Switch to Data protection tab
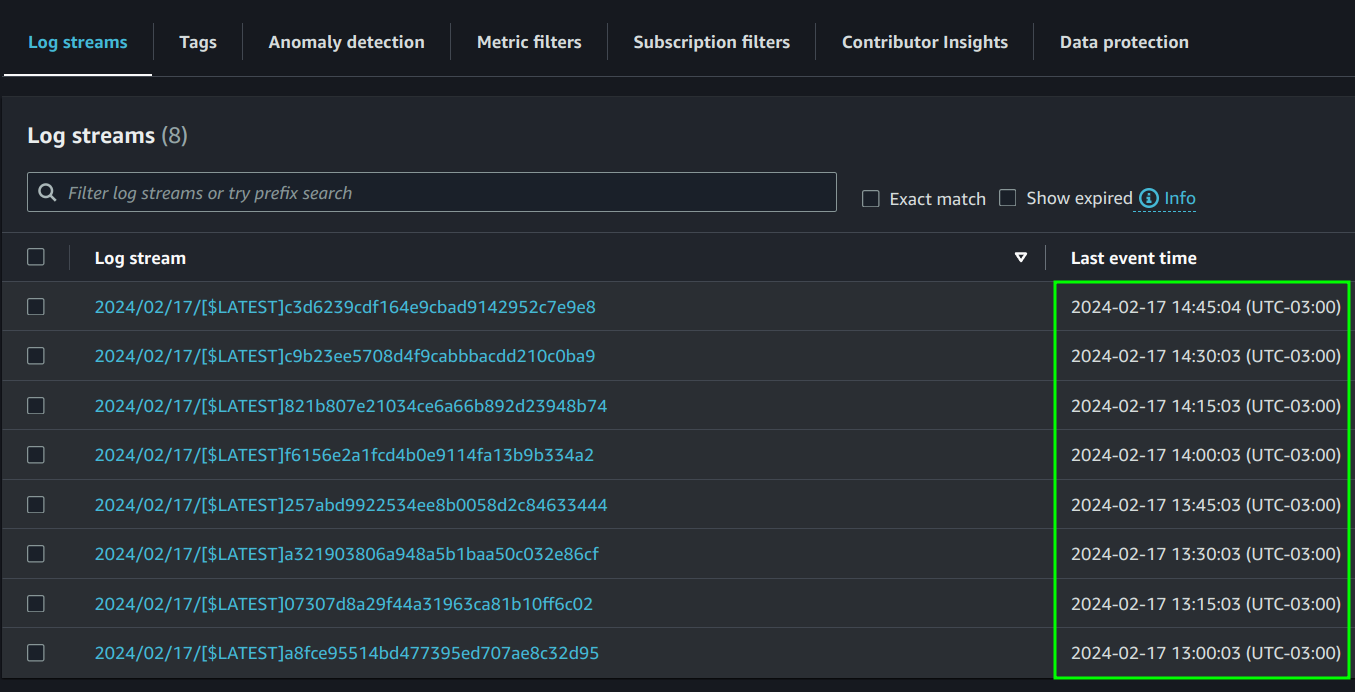Screen dimensions: 1355x692 (1124, 42)
